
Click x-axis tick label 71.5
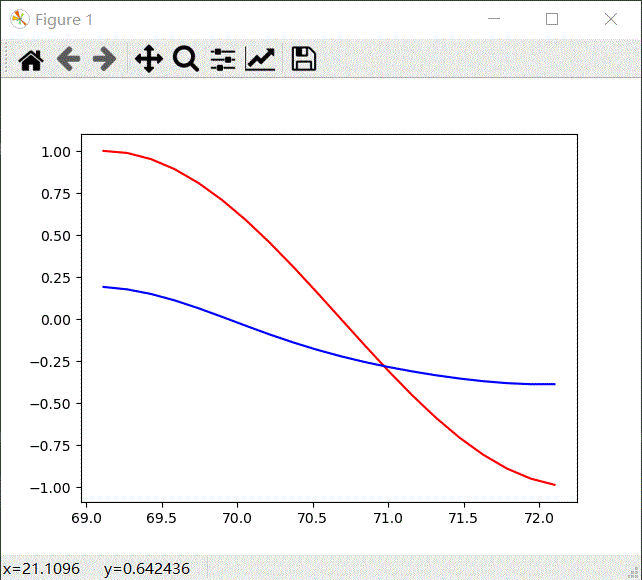(x=463, y=518)
